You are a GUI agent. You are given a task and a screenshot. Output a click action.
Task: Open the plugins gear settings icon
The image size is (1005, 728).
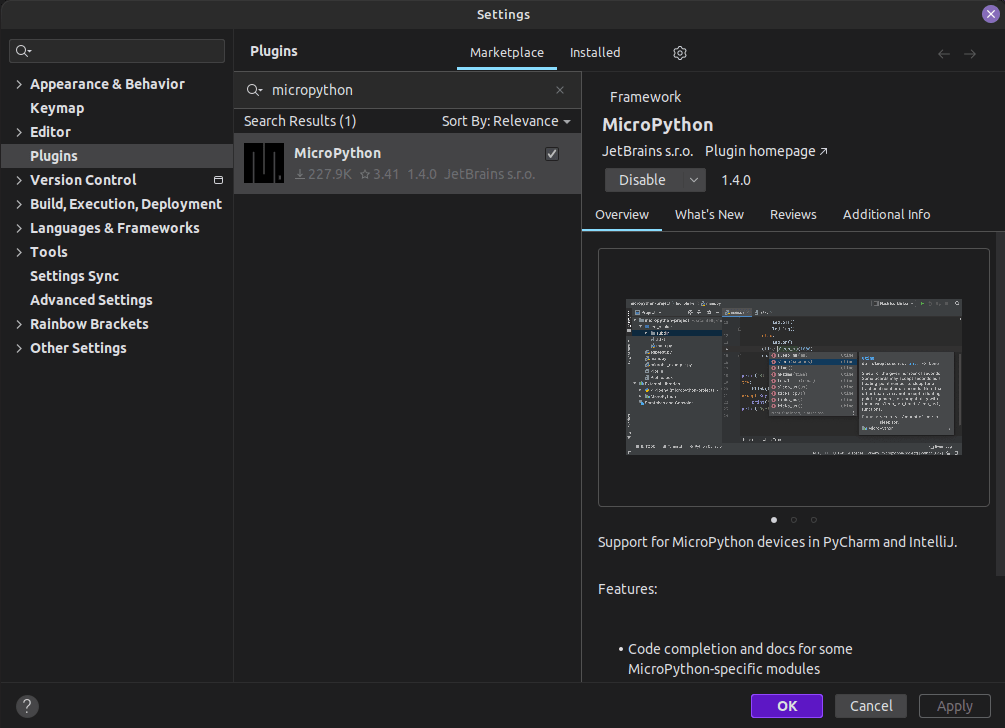pyautogui.click(x=679, y=53)
